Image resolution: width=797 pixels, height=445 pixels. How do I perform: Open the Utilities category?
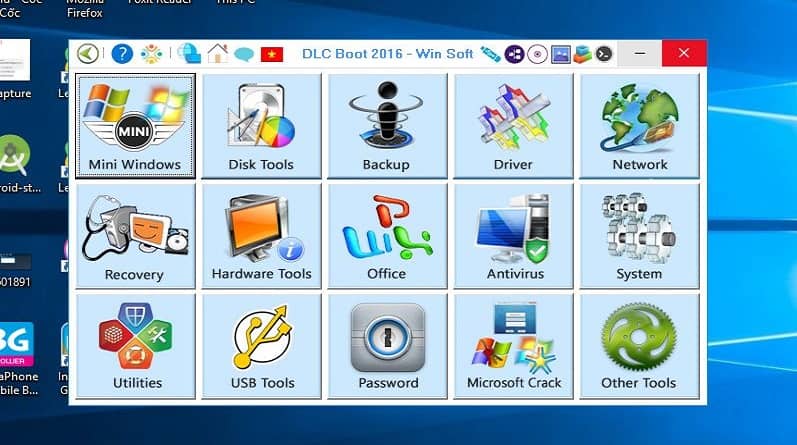tap(134, 346)
